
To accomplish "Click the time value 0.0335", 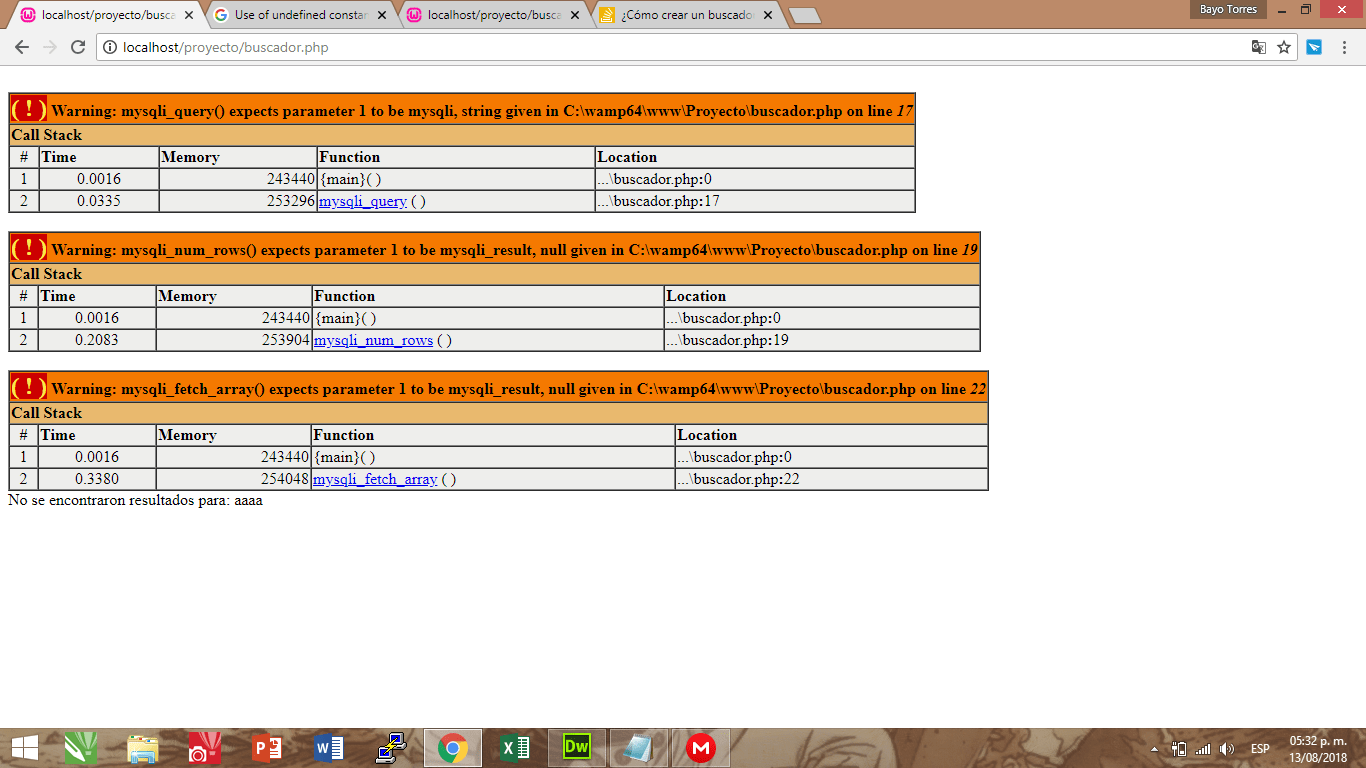I will (x=99, y=201).
